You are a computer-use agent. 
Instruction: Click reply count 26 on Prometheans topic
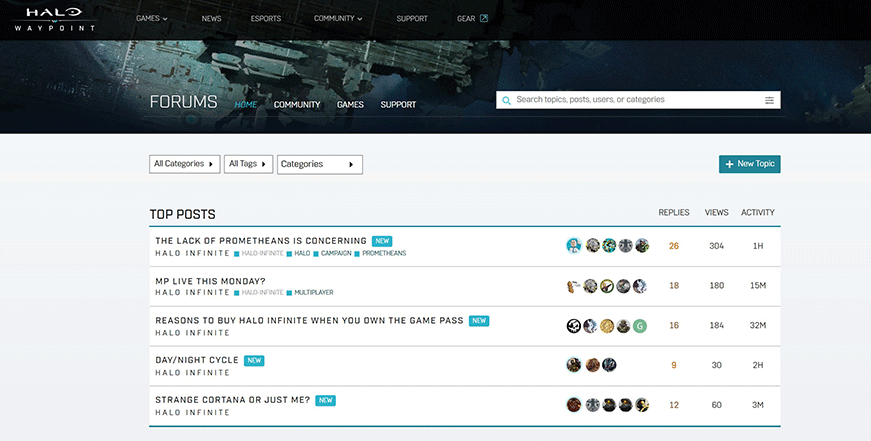click(x=674, y=246)
